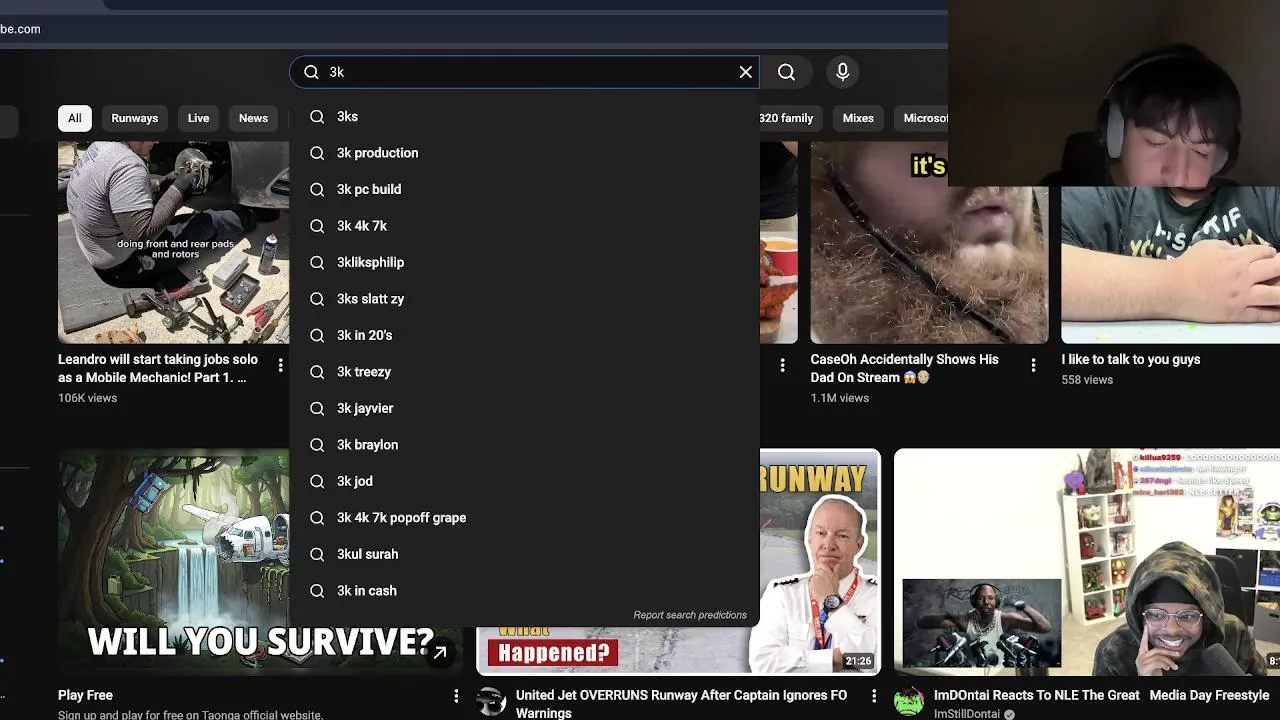The image size is (1280, 720).
Task: Open options menu for CaseOh video
Action: pyautogui.click(x=1033, y=366)
